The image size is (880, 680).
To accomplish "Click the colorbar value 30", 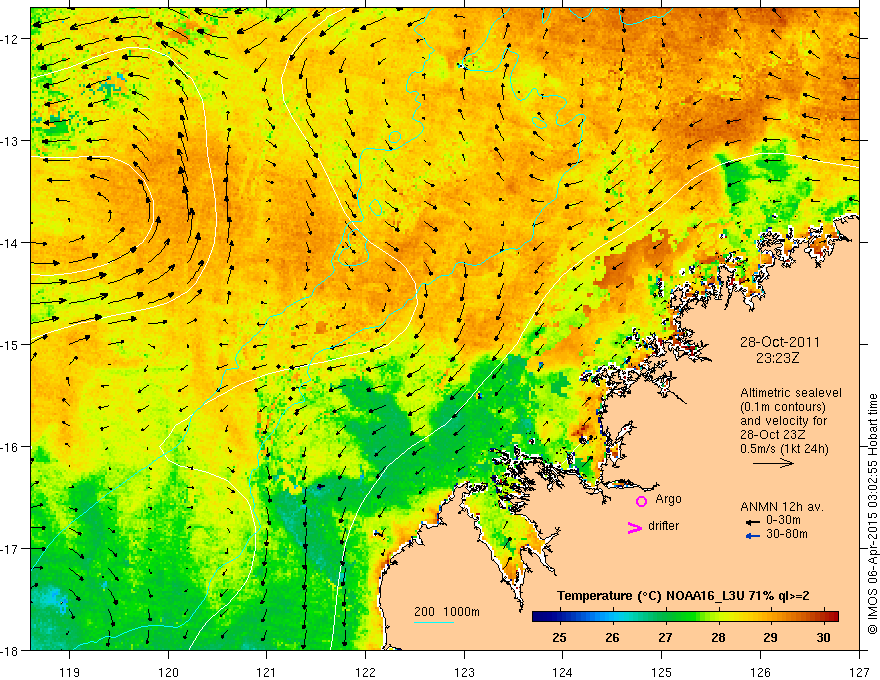I will (823, 637).
